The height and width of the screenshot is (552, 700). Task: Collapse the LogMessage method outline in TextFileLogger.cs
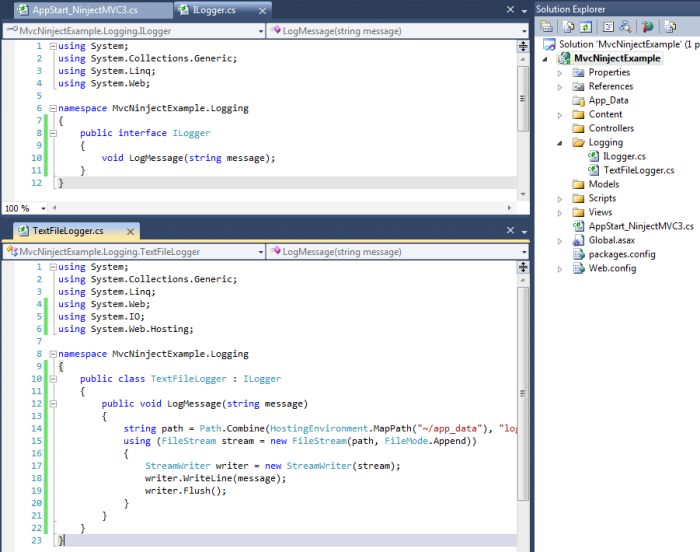pos(53,404)
